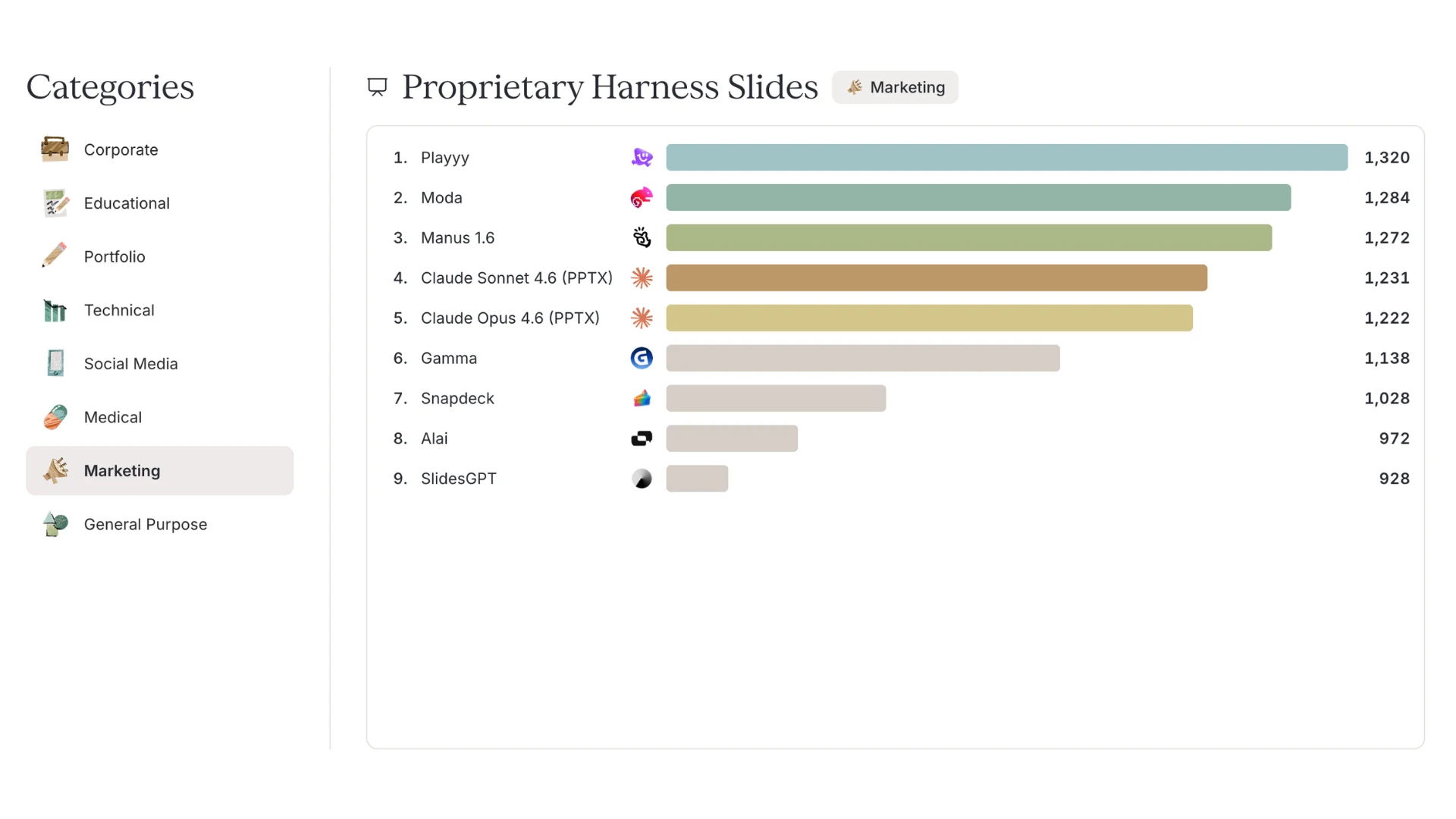Click the Medical pill icon
1456x819 pixels.
tap(55, 417)
